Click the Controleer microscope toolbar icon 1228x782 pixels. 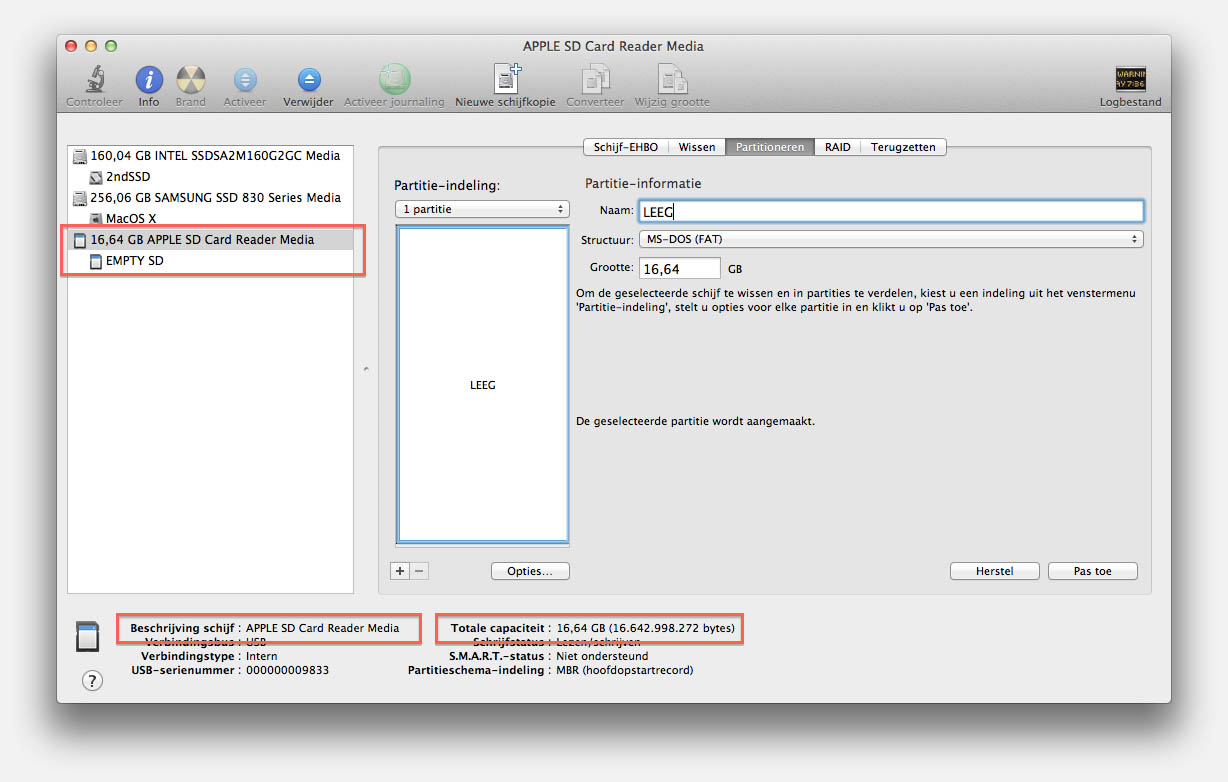pyautogui.click(x=94, y=80)
